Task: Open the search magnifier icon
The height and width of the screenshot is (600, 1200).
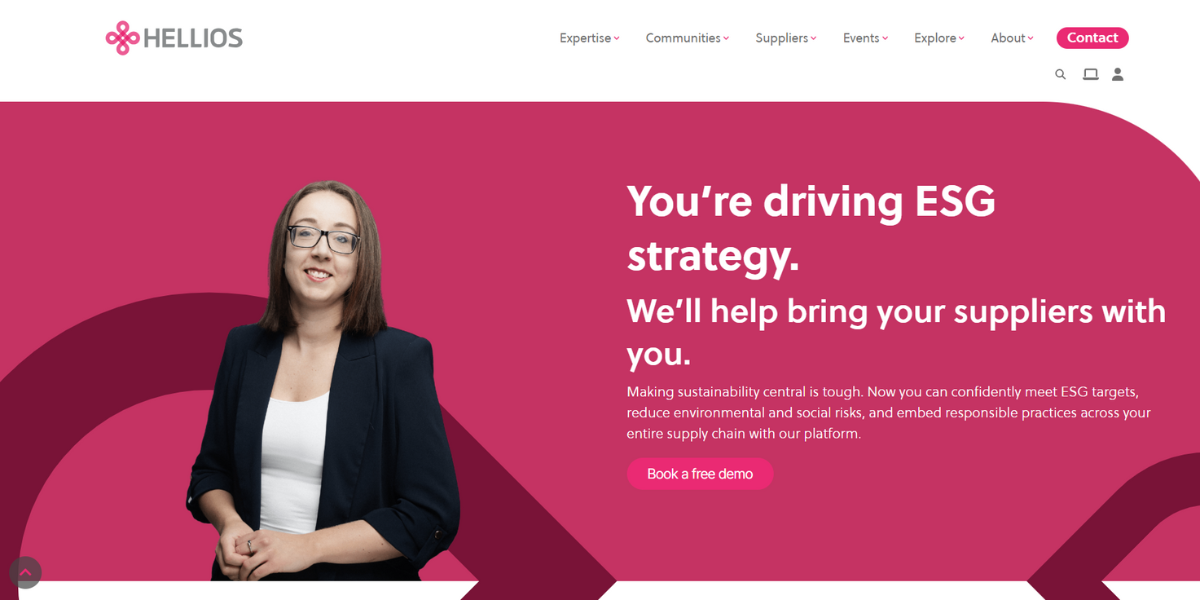Action: pyautogui.click(x=1060, y=74)
